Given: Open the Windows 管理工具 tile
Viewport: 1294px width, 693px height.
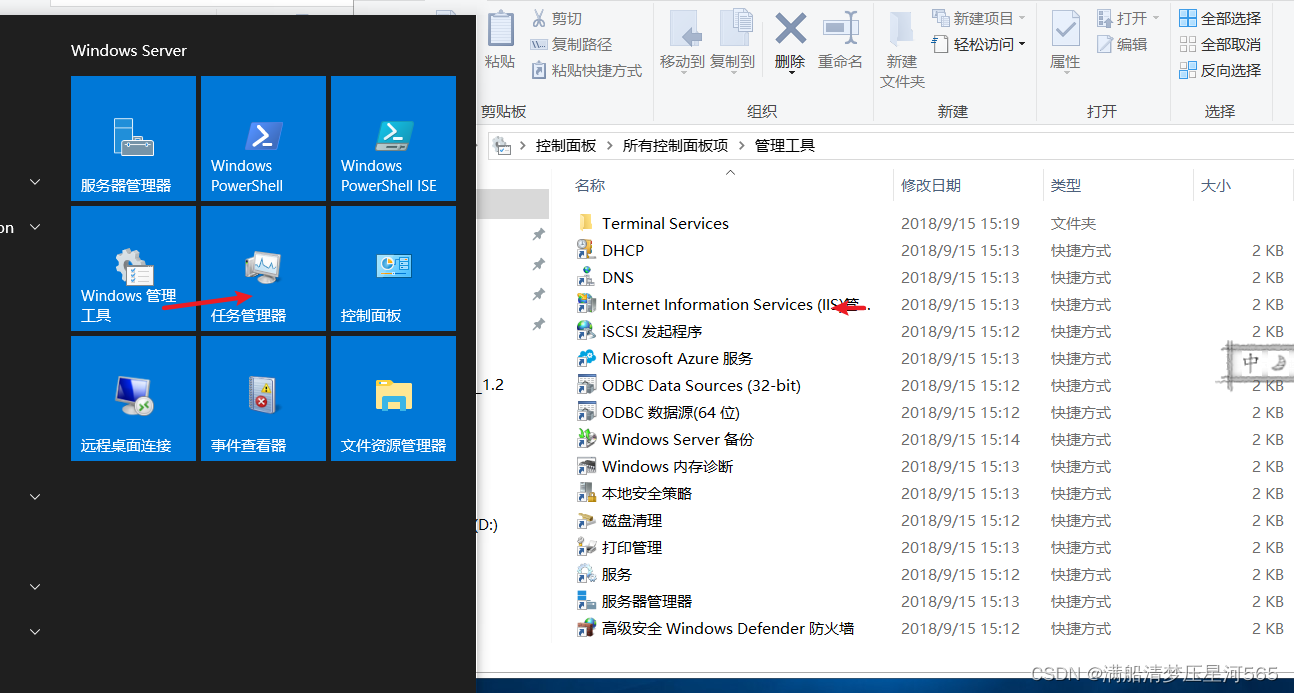Looking at the screenshot, I should coord(133,269).
